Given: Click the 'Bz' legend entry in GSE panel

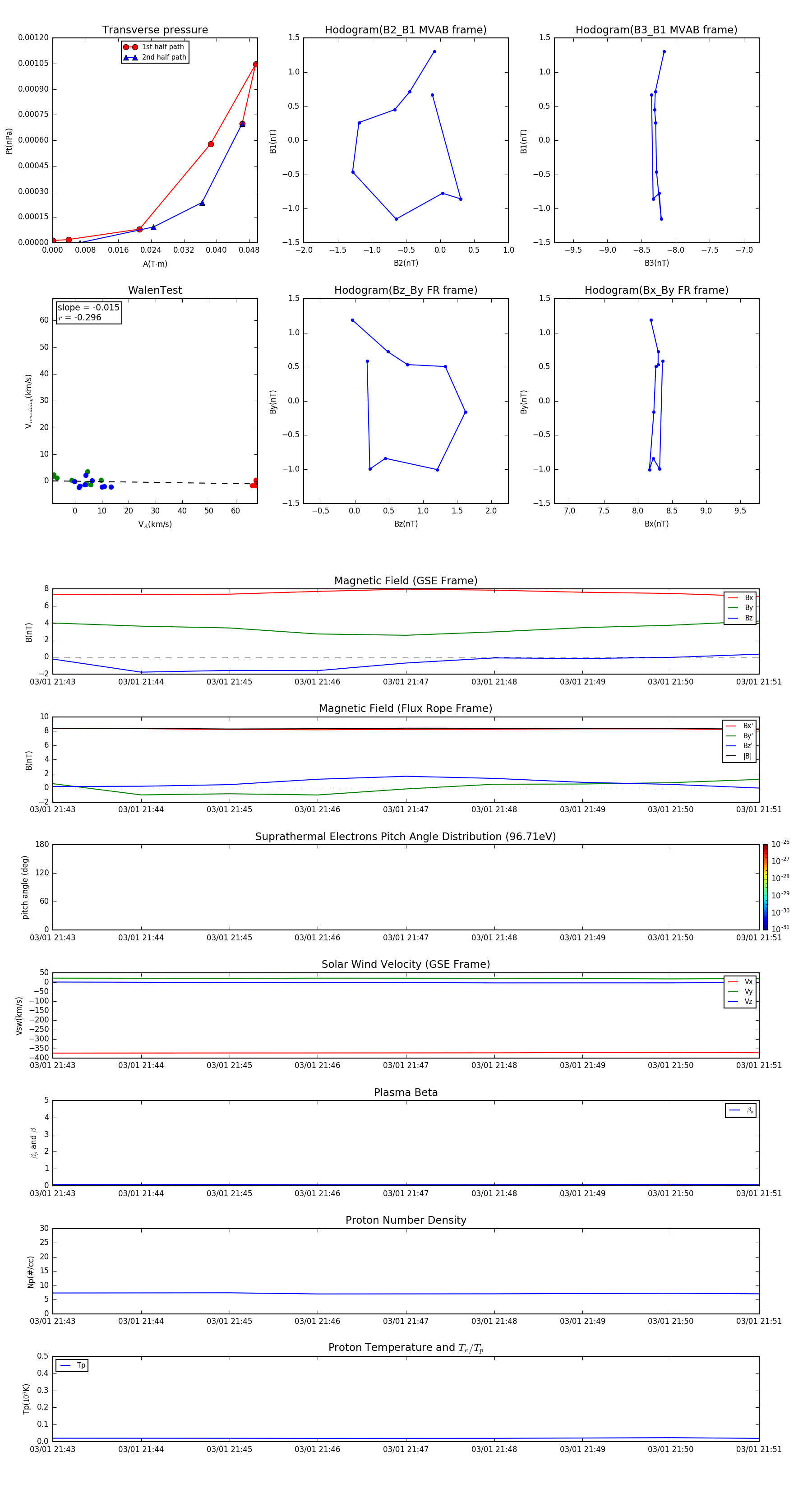Looking at the screenshot, I should click(740, 618).
